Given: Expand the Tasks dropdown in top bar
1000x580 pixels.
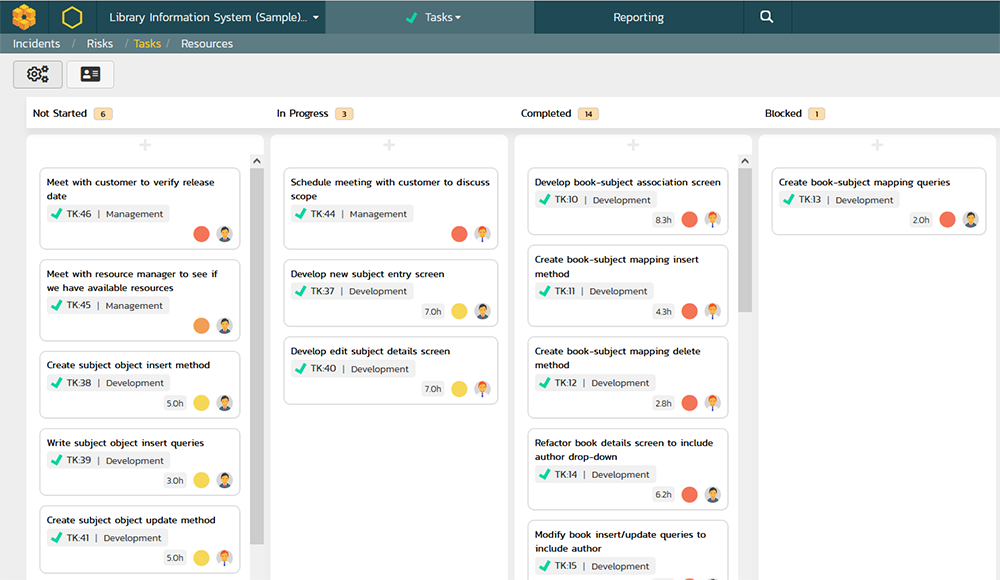Looking at the screenshot, I should 432,17.
